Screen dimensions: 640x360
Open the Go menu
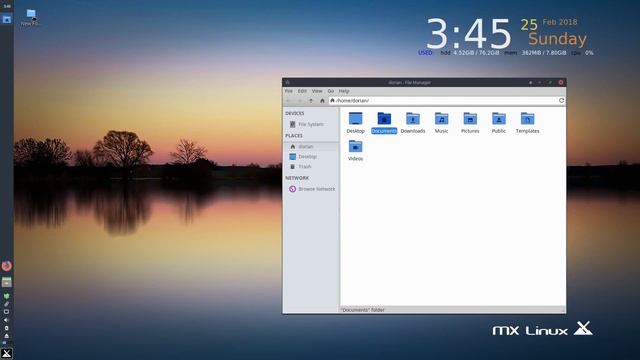click(331, 91)
